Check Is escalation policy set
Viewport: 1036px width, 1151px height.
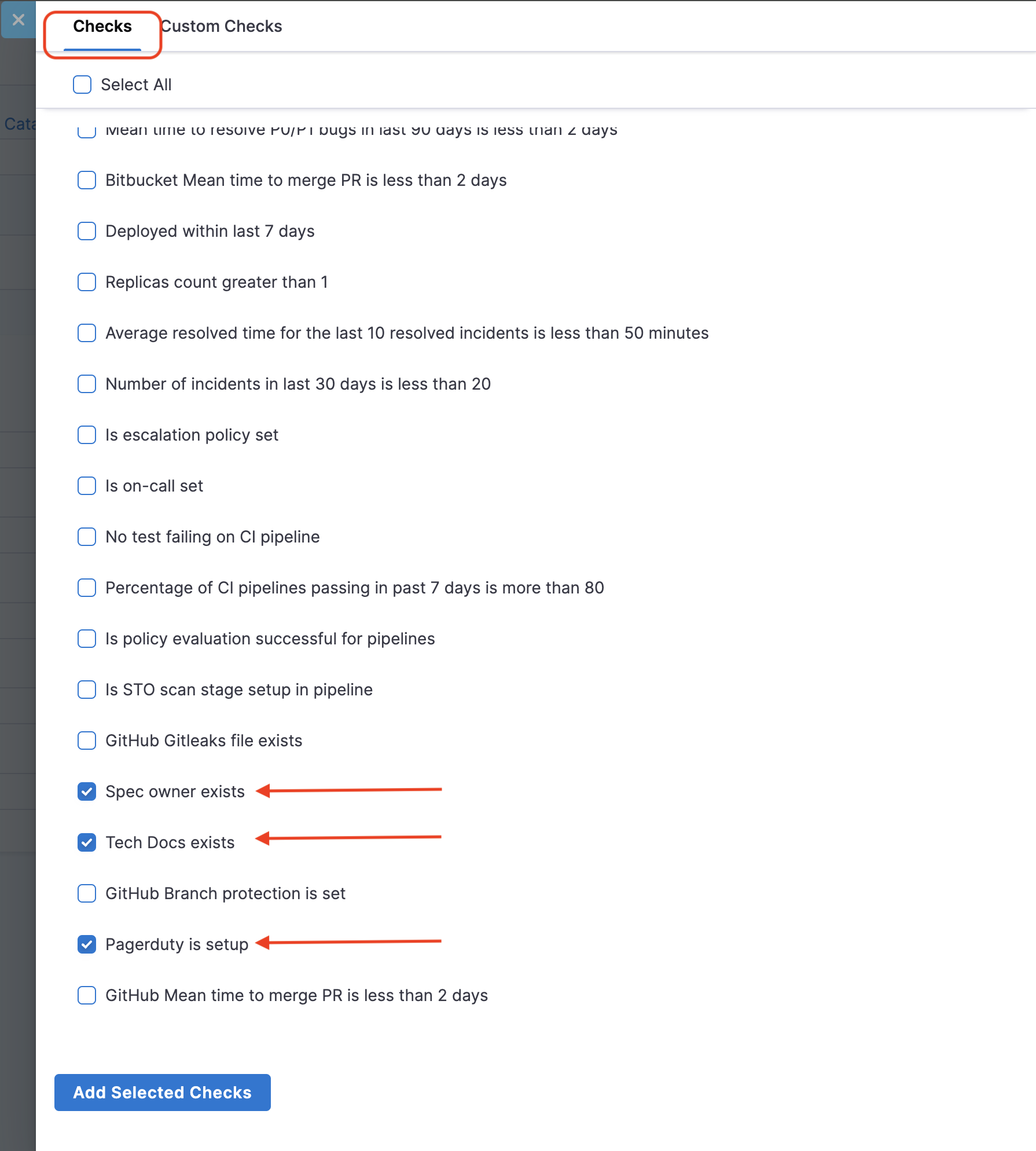(87, 435)
